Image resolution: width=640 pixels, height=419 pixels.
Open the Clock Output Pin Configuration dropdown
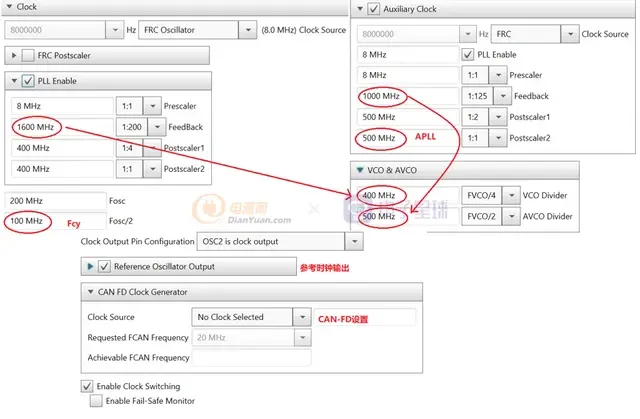tap(351, 241)
